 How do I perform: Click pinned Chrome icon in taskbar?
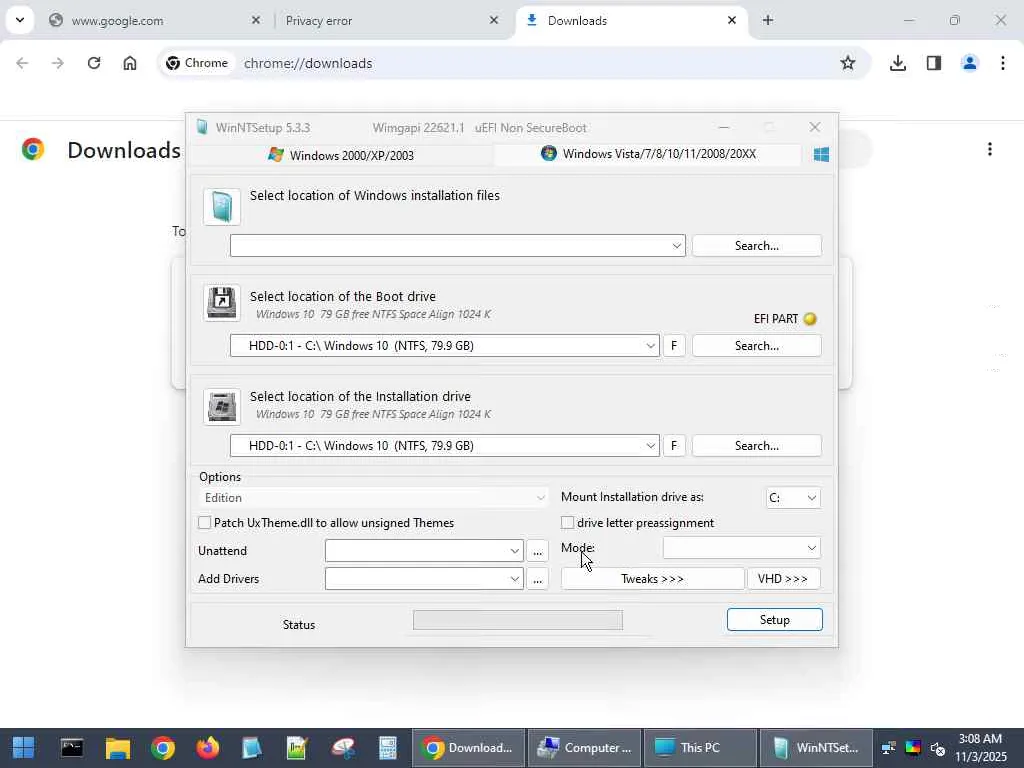click(x=163, y=748)
